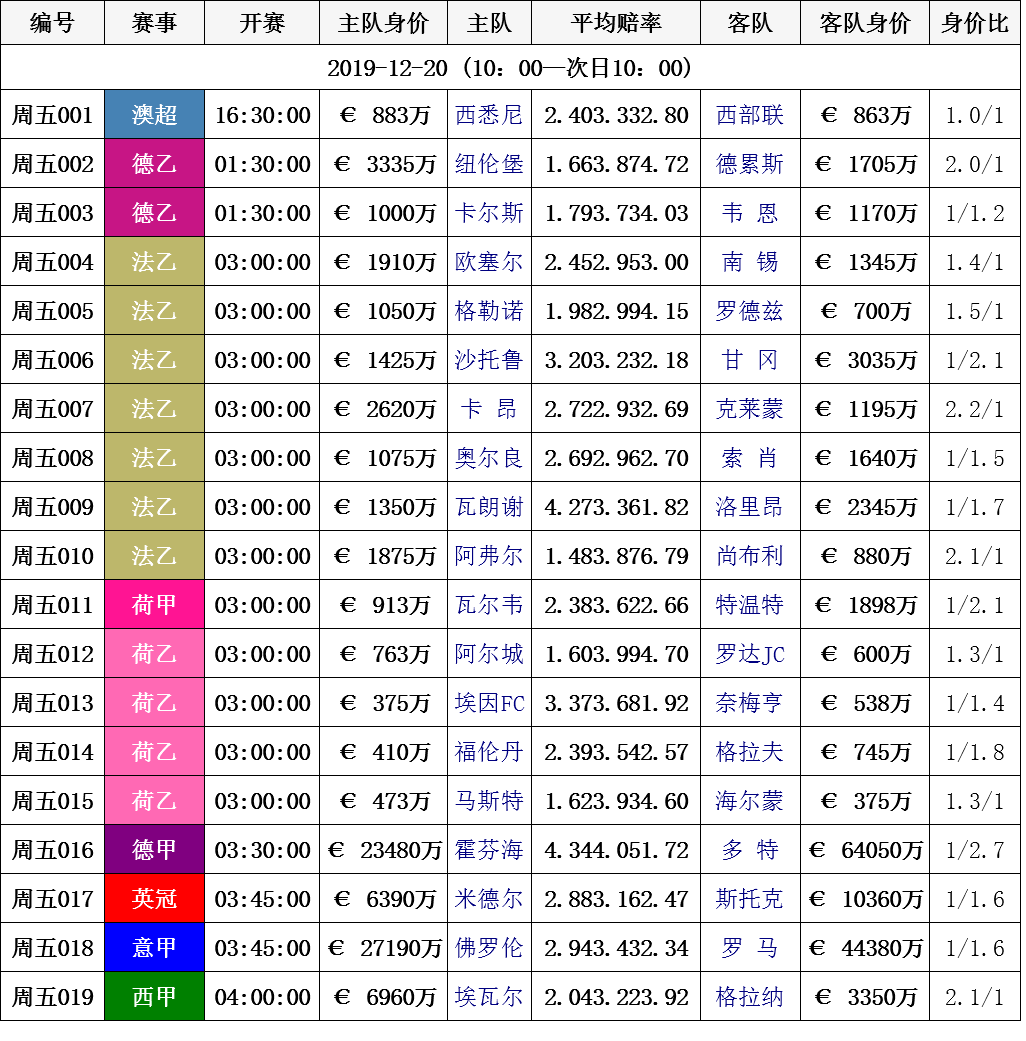1026x1041 pixels.
Task: Click the 澳超 league cell
Action: pos(154,115)
